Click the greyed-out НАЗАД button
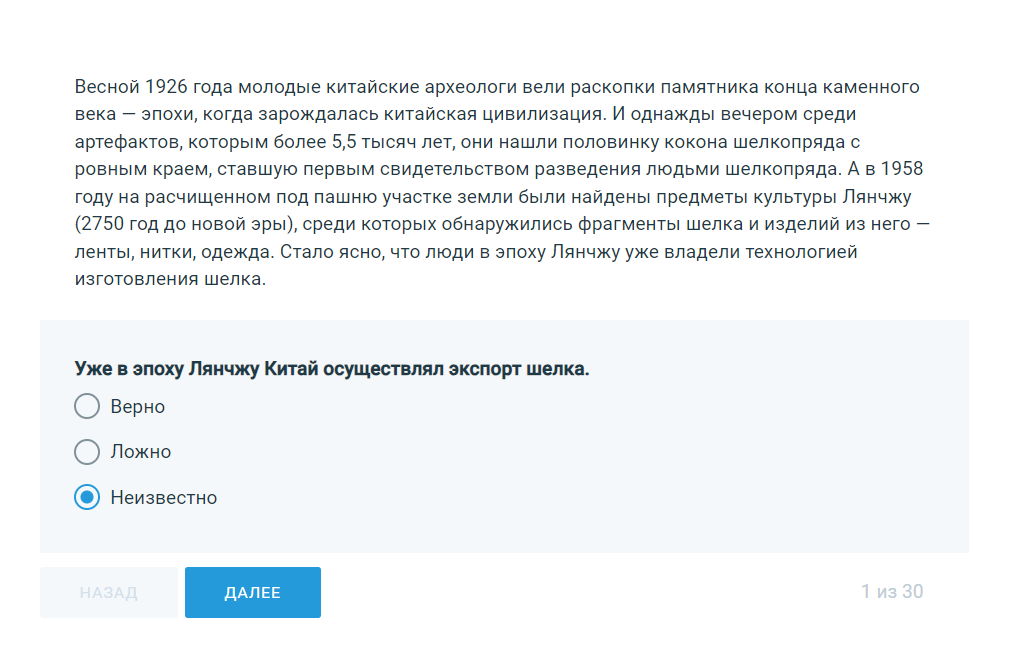Viewport: 1010px width, 650px height. [108, 592]
